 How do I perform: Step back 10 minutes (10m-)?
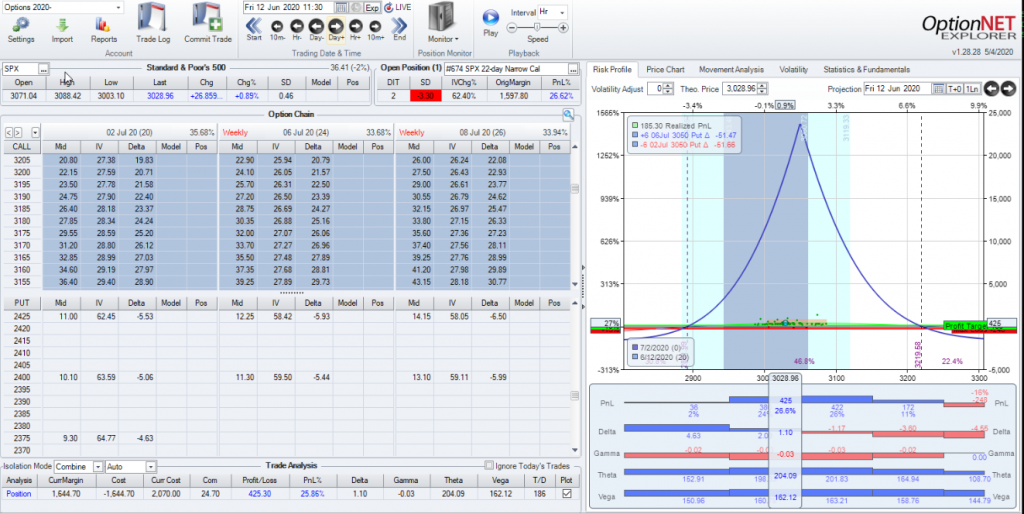[277, 26]
